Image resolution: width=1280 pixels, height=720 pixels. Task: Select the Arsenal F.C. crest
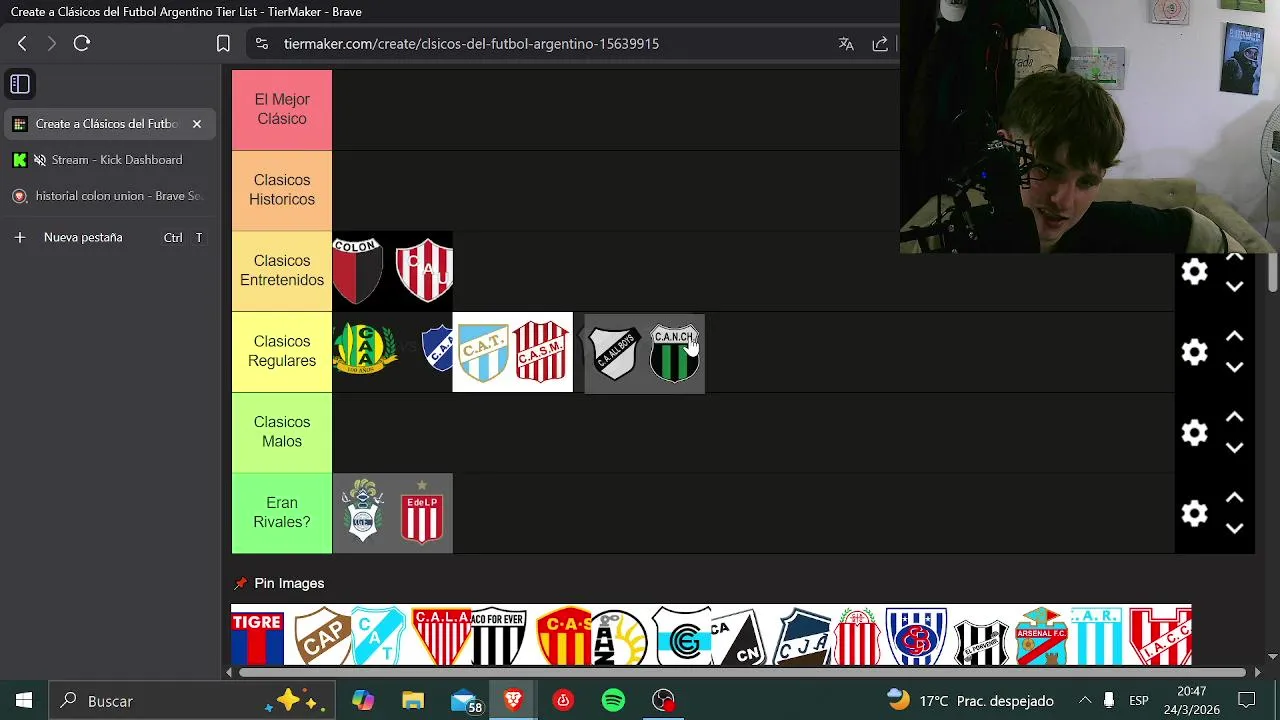1042,636
